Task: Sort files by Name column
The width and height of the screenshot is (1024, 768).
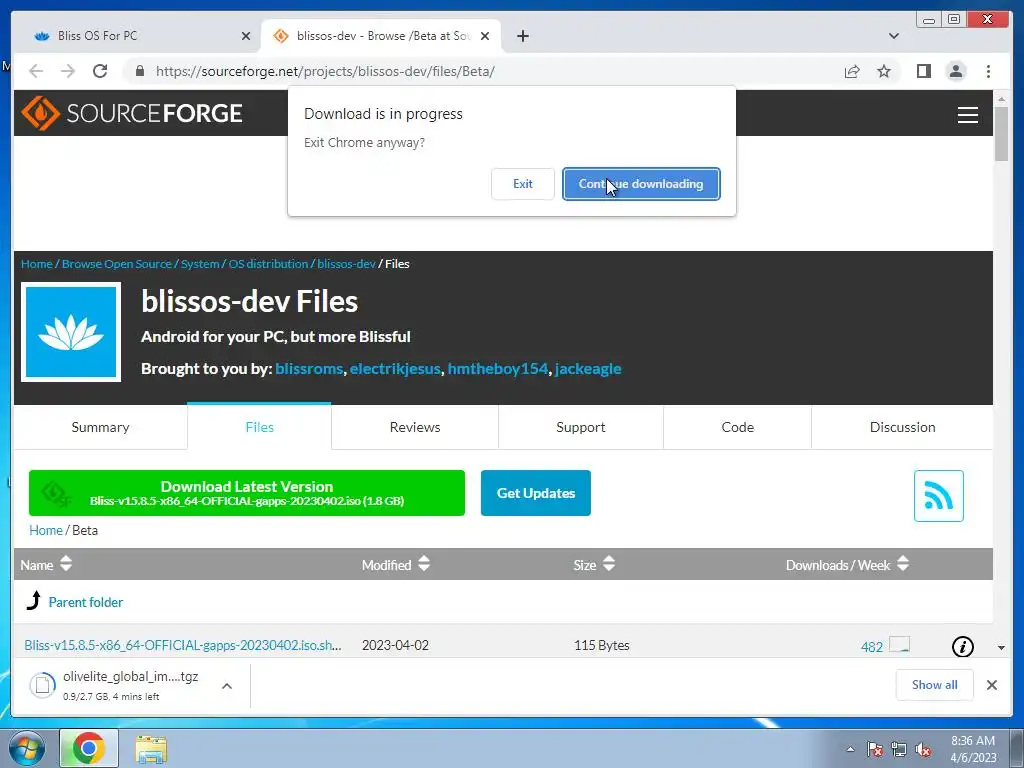Action: point(46,565)
